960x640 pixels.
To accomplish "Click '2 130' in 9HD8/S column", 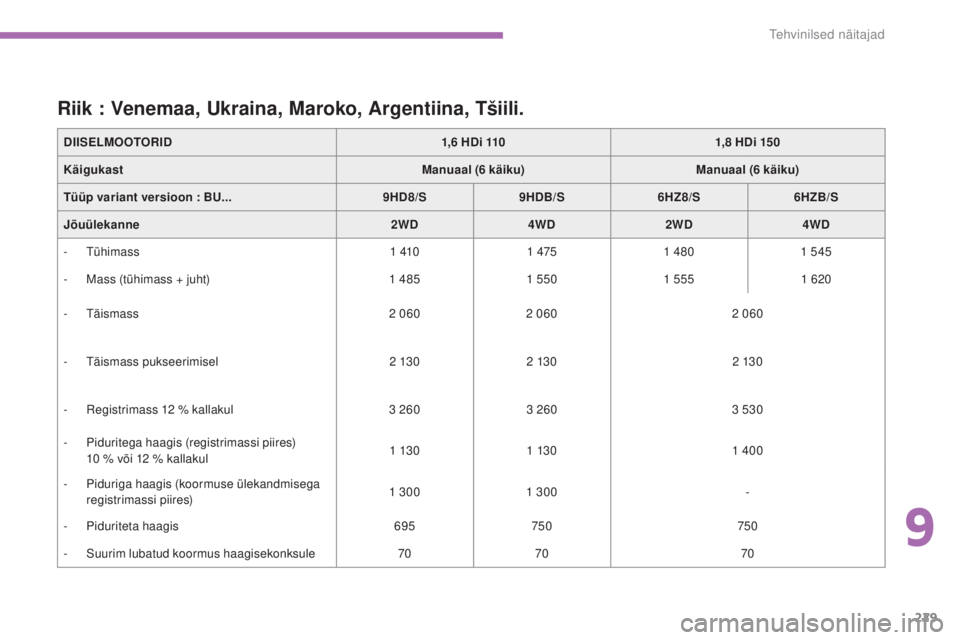I will pos(405,361).
